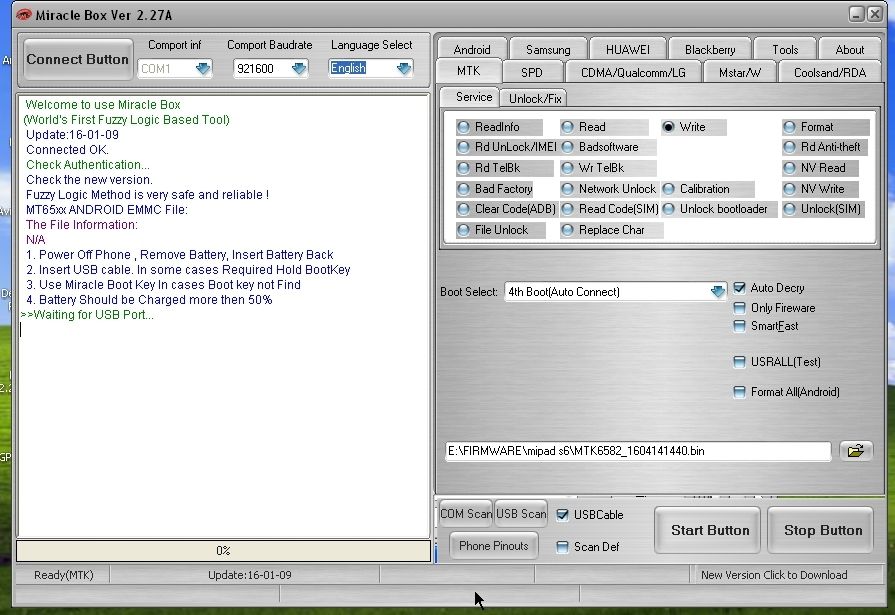
Task: Enable SmartEast checkbox
Action: click(x=739, y=326)
